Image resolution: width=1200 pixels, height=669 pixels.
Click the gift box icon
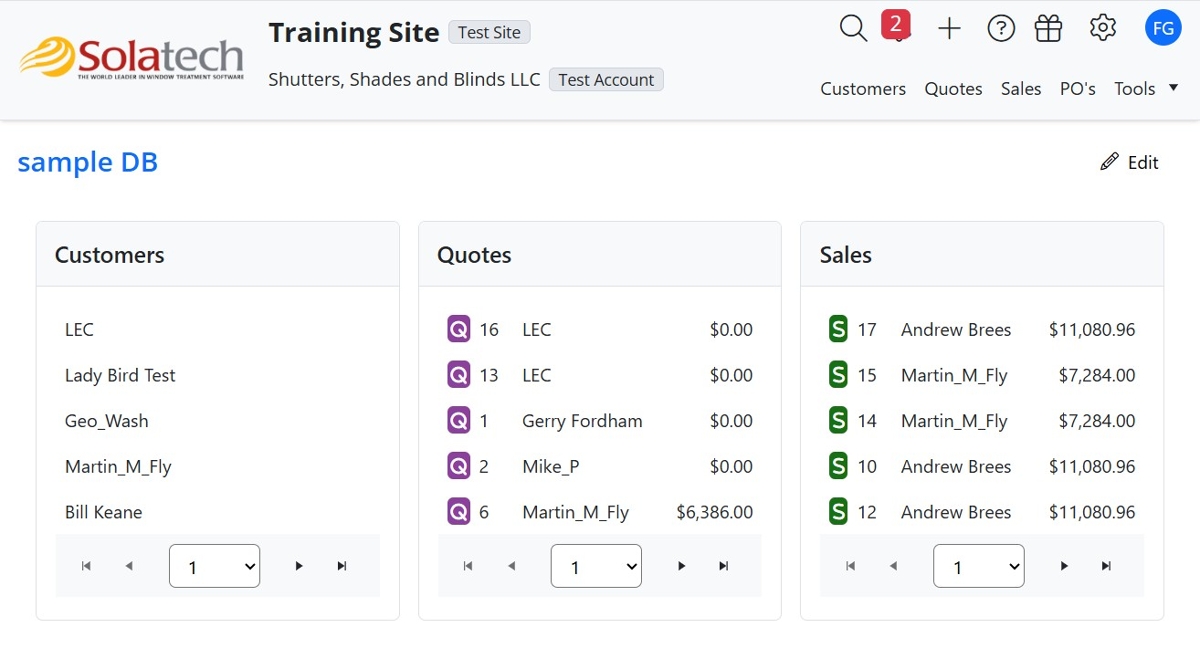1048,29
